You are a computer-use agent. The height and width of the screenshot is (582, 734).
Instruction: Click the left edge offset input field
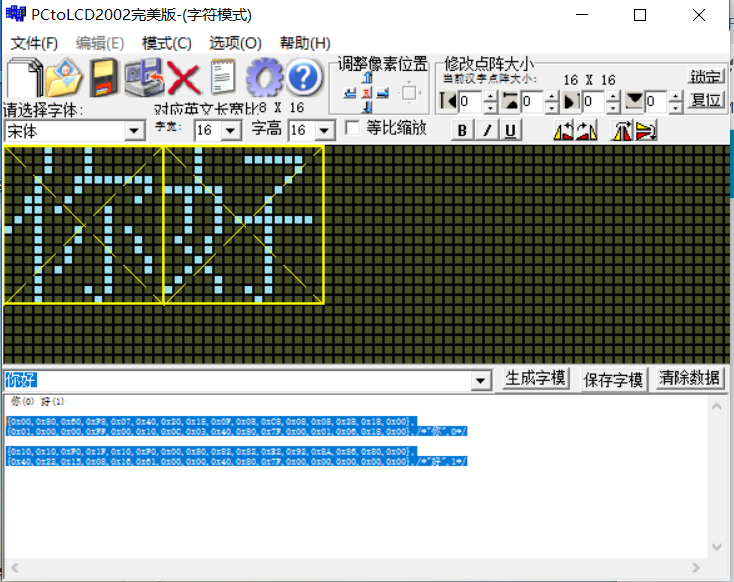(470, 101)
